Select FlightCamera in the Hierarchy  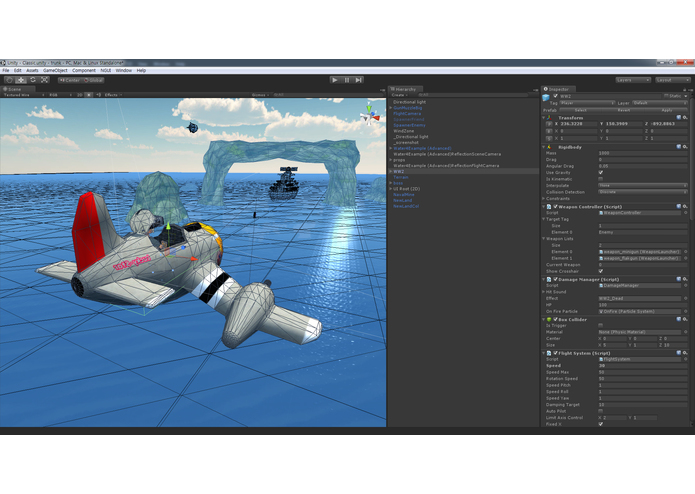[407, 114]
